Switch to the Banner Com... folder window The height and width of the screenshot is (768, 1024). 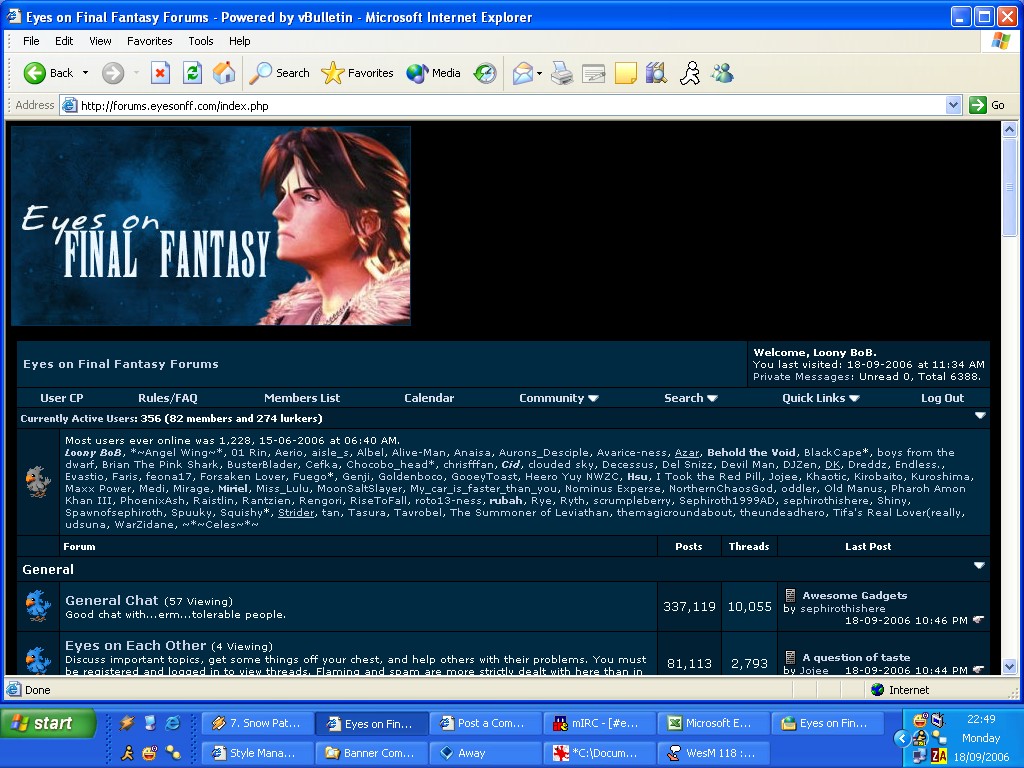click(372, 753)
